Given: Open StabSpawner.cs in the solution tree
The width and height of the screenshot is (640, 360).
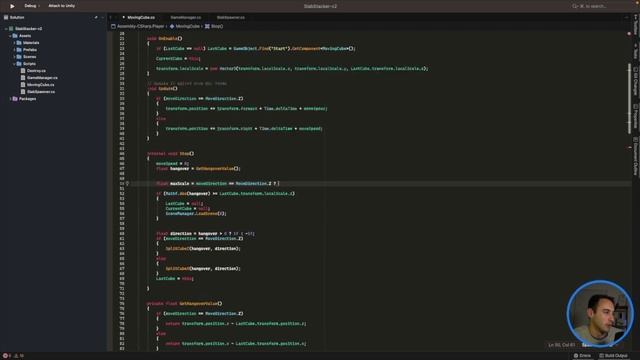Looking at the screenshot, I should (41, 92).
